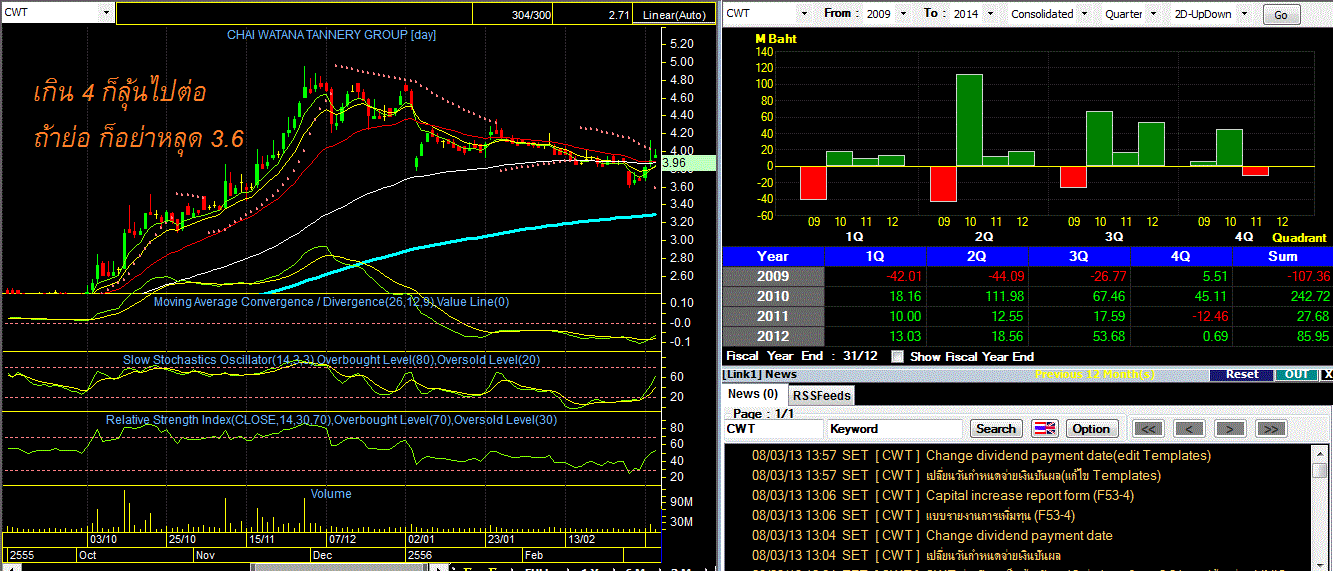Click the Reset button in news header
Image resolution: width=1333 pixels, height=571 pixels.
tap(1241, 374)
